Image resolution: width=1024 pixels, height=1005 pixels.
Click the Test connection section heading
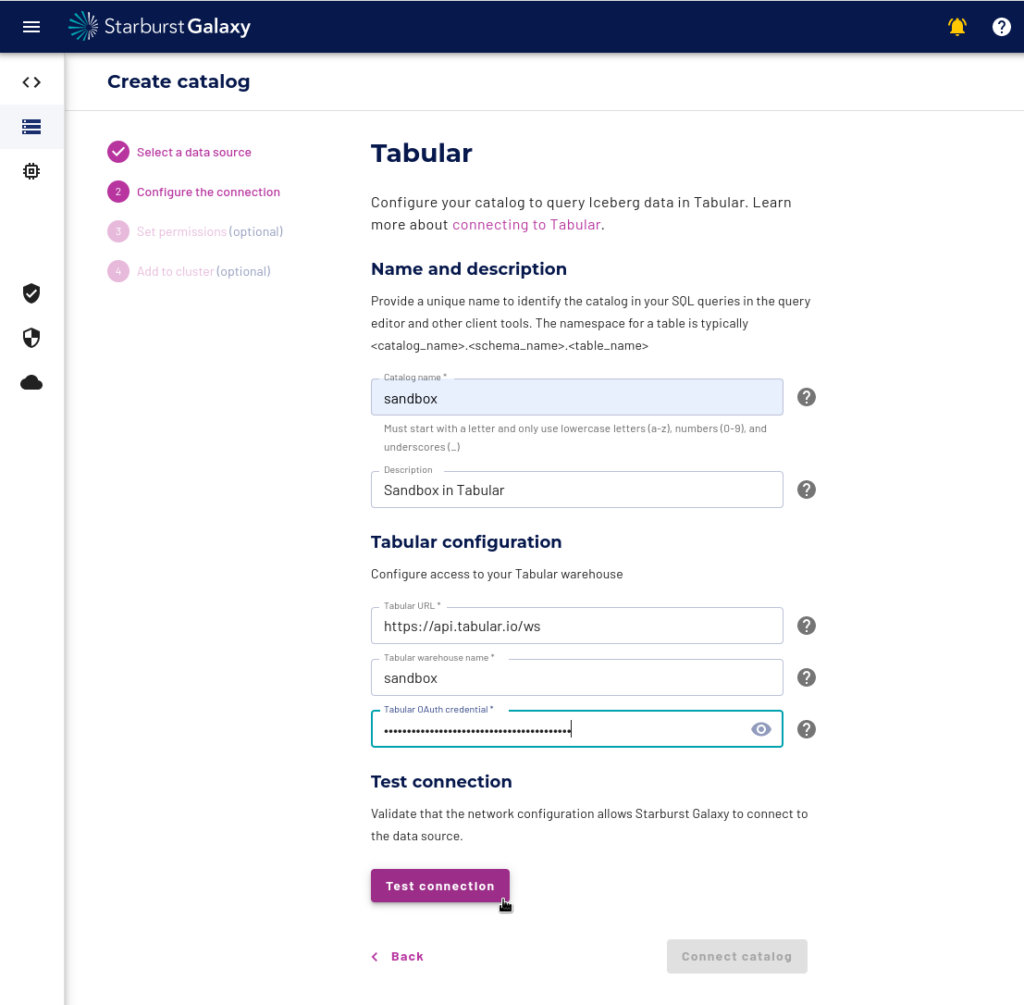[441, 782]
